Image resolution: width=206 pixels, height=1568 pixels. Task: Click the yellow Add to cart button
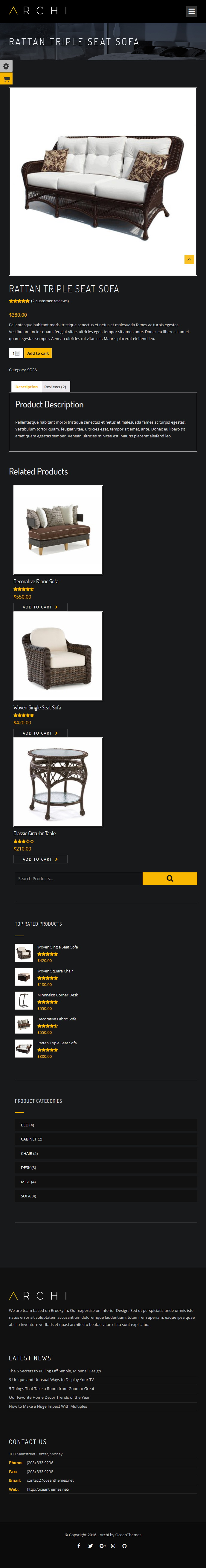38,353
